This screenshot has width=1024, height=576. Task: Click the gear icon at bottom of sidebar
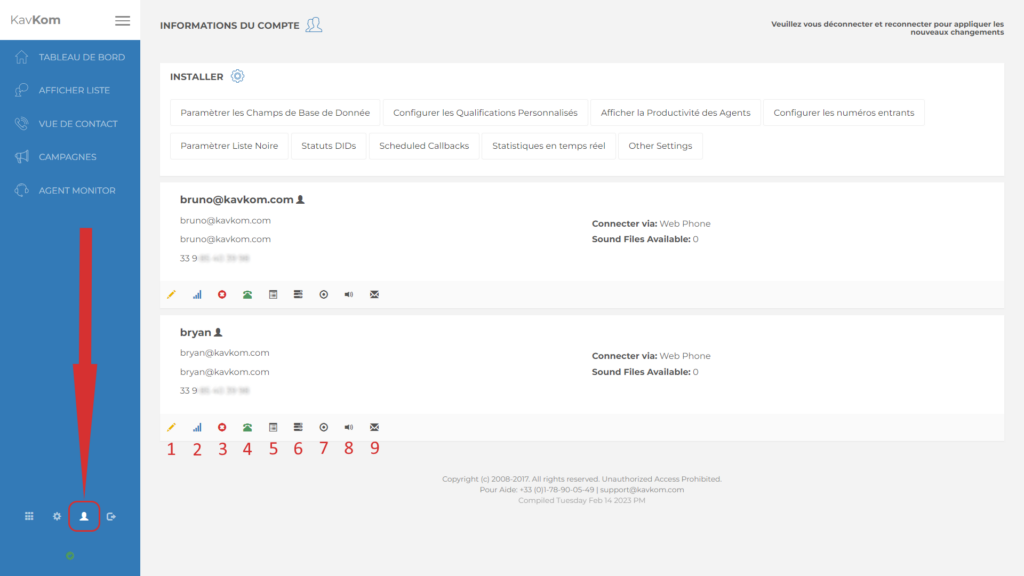(x=56, y=516)
